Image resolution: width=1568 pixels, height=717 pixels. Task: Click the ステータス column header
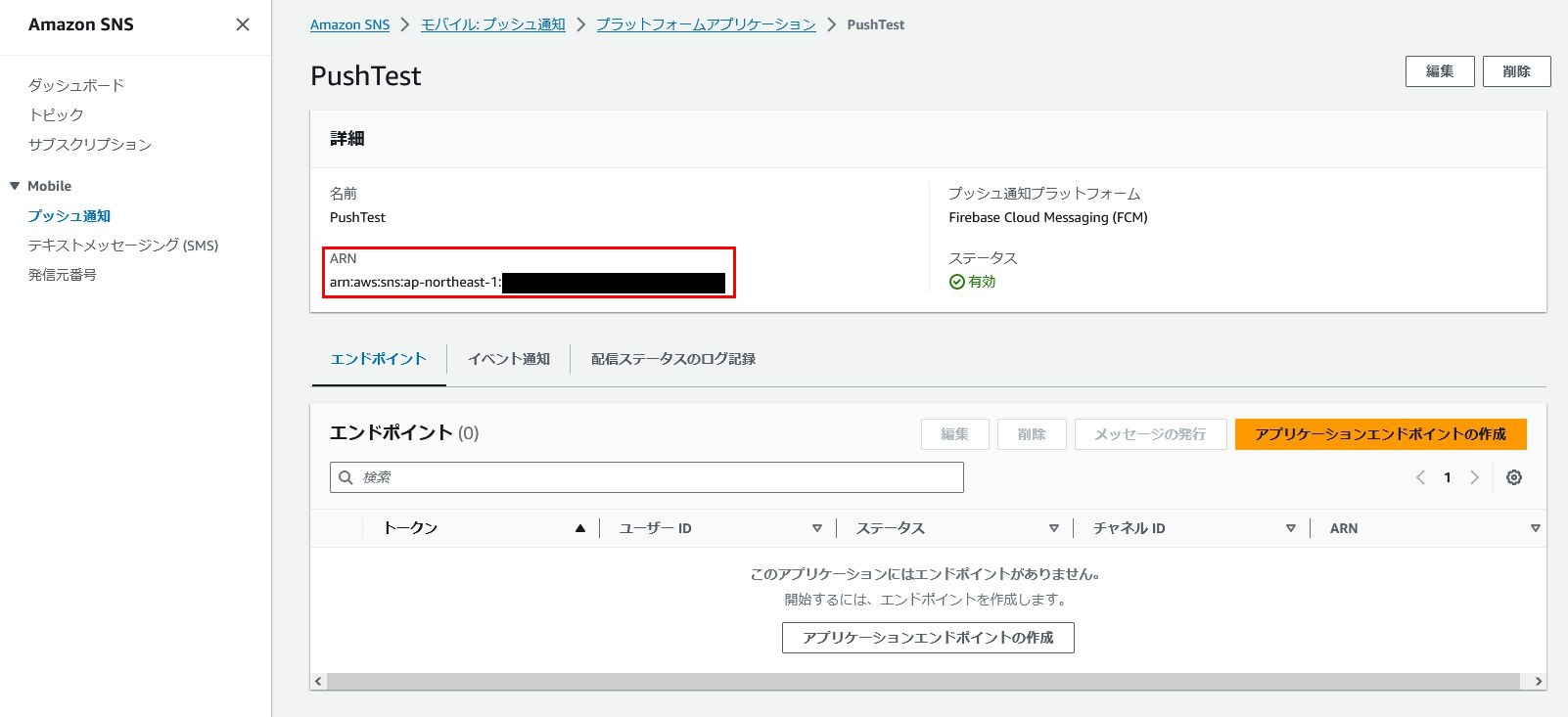click(890, 528)
